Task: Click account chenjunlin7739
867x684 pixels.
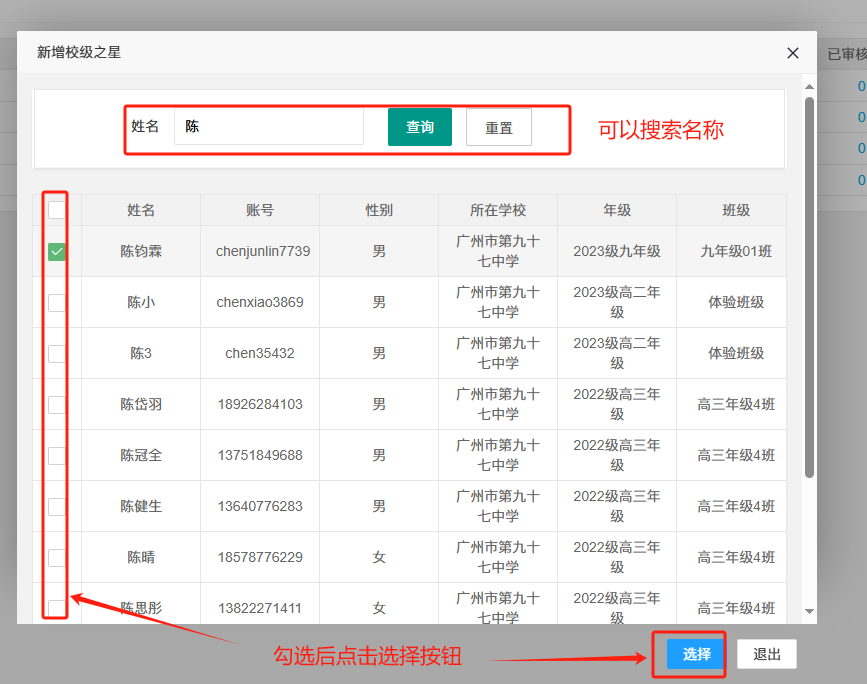Action: (263, 252)
